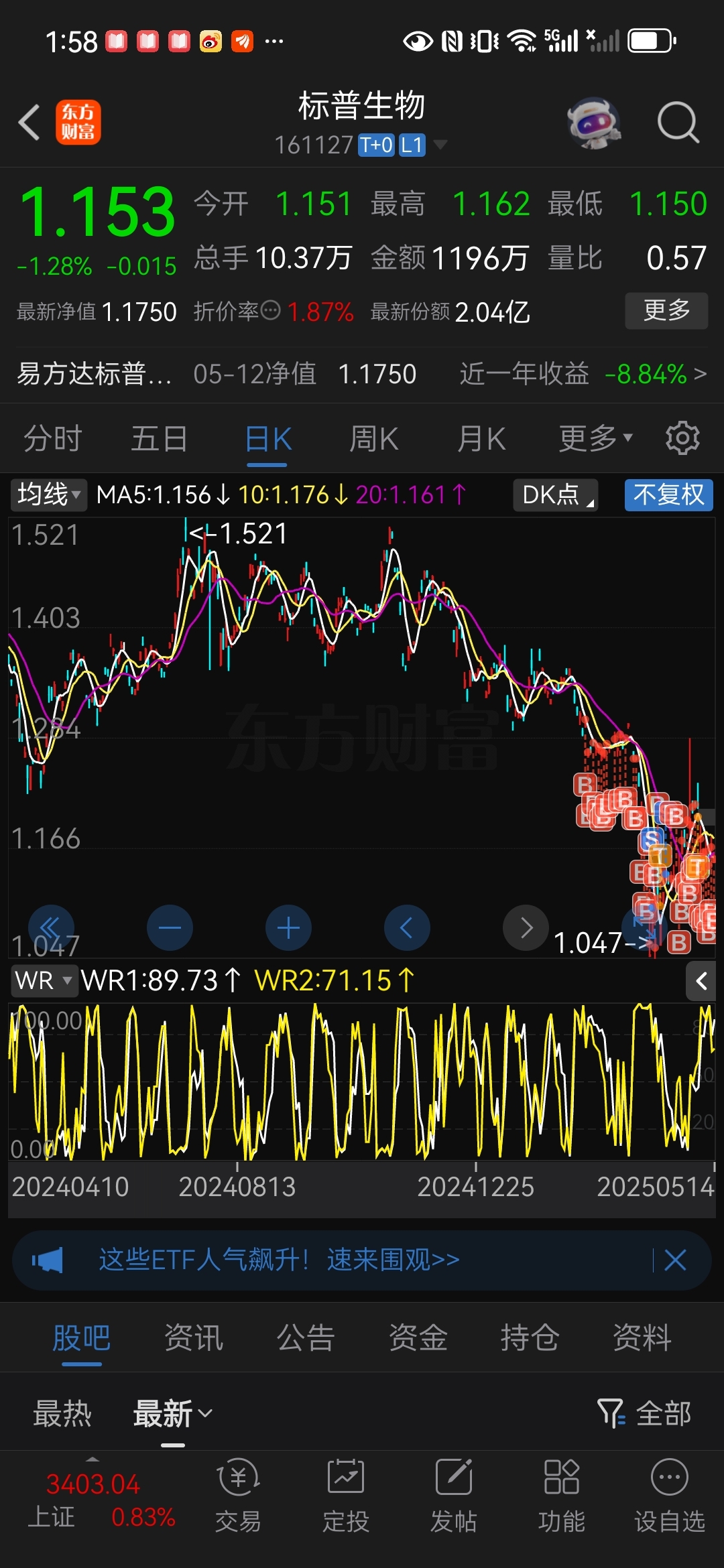Open the robot assistant avatar
The height and width of the screenshot is (1568, 724).
click(x=594, y=123)
